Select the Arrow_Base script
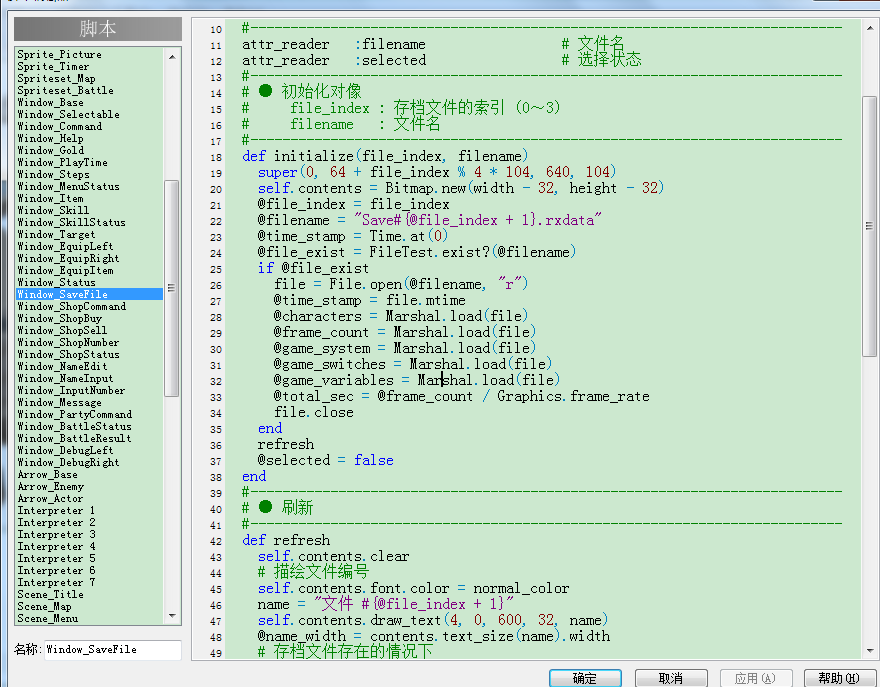The image size is (880, 687). point(48,474)
